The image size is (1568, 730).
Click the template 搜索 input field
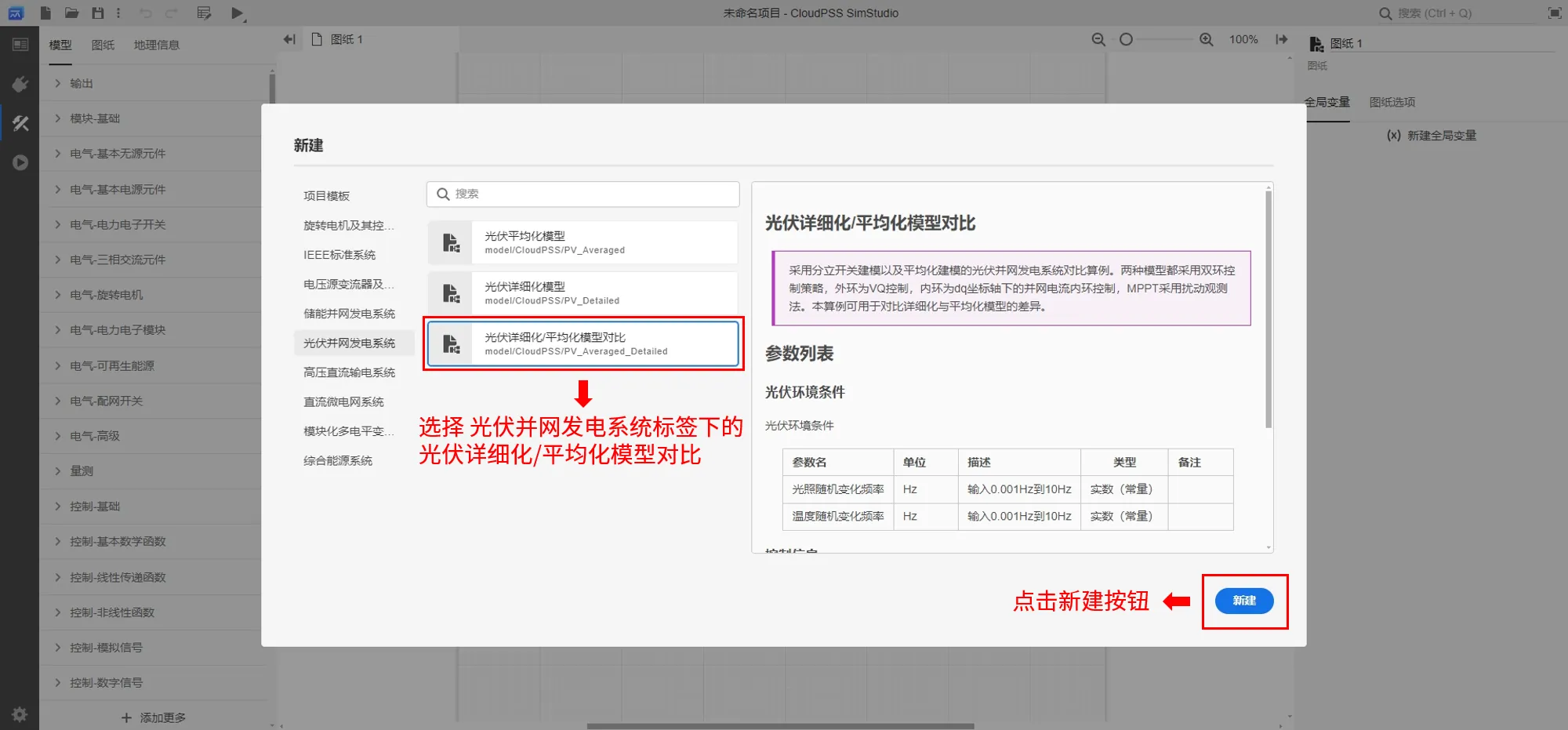point(583,194)
